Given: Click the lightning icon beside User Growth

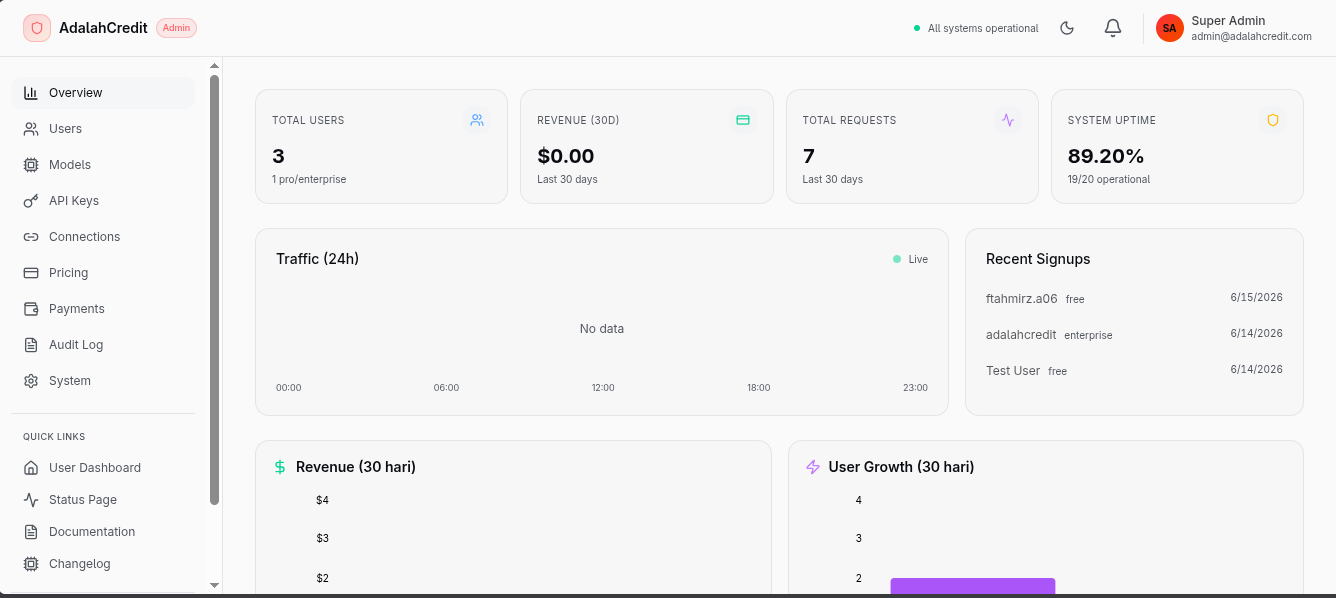Looking at the screenshot, I should [x=813, y=467].
